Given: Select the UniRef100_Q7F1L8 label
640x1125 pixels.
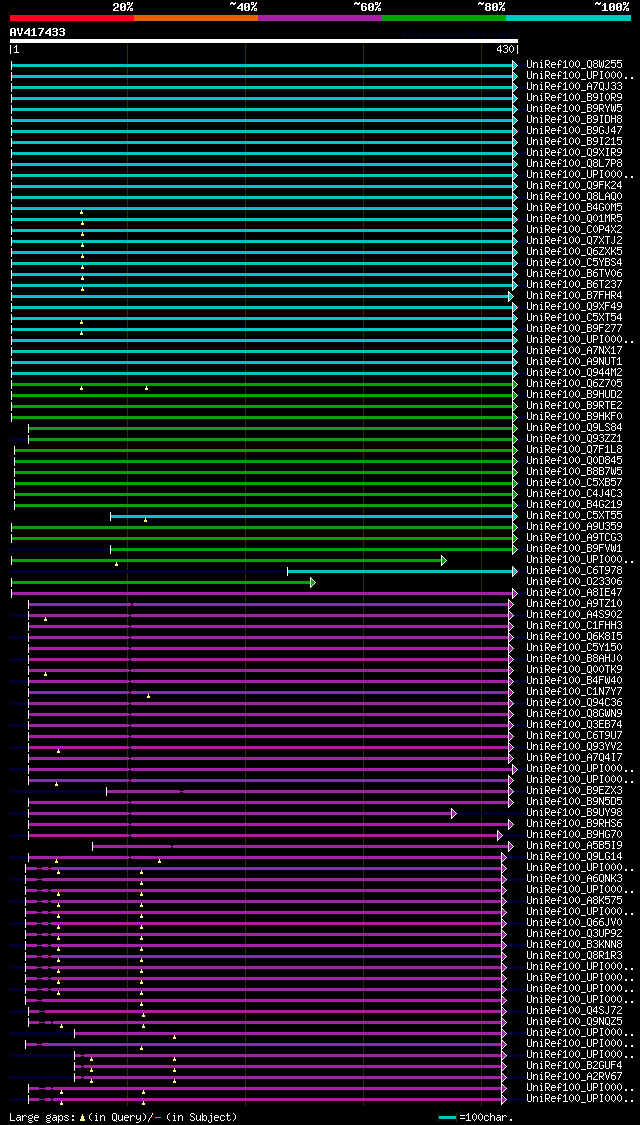Looking at the screenshot, I should point(574,449).
